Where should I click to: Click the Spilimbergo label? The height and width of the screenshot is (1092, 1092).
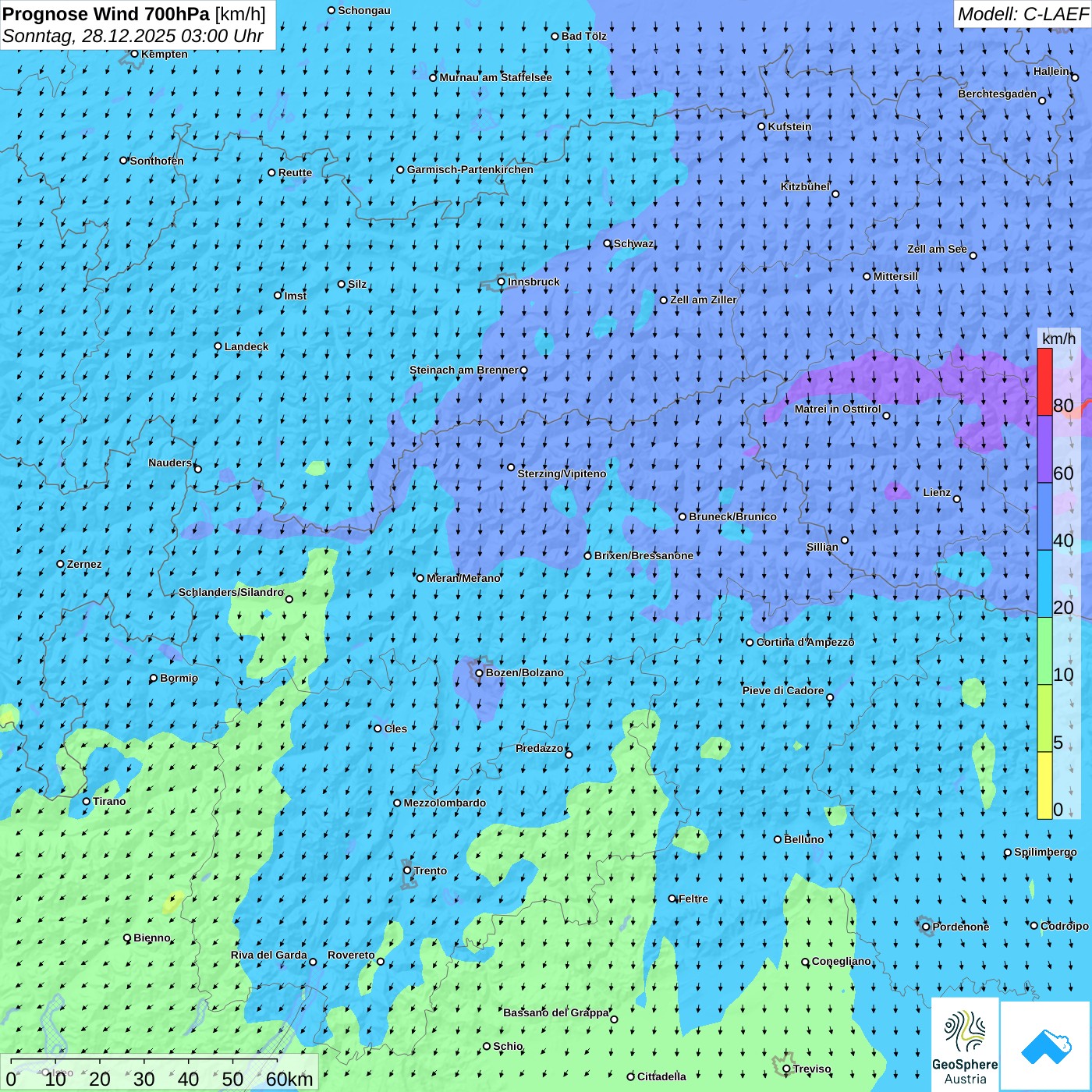pos(1046,852)
